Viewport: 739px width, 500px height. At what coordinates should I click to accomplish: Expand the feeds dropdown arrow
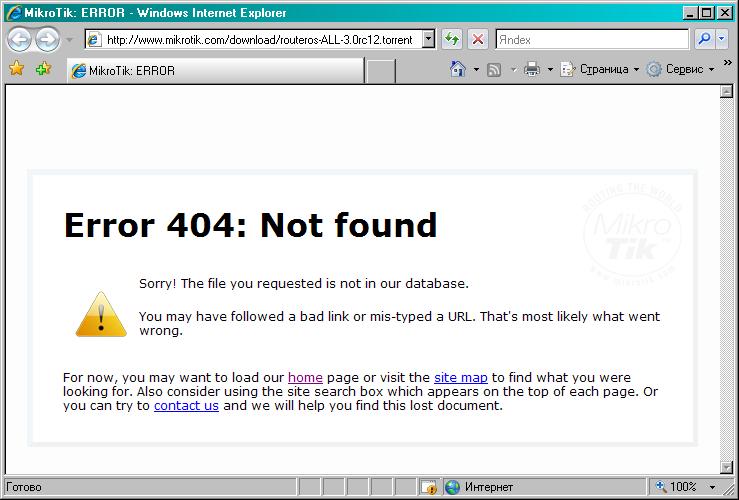point(514,70)
